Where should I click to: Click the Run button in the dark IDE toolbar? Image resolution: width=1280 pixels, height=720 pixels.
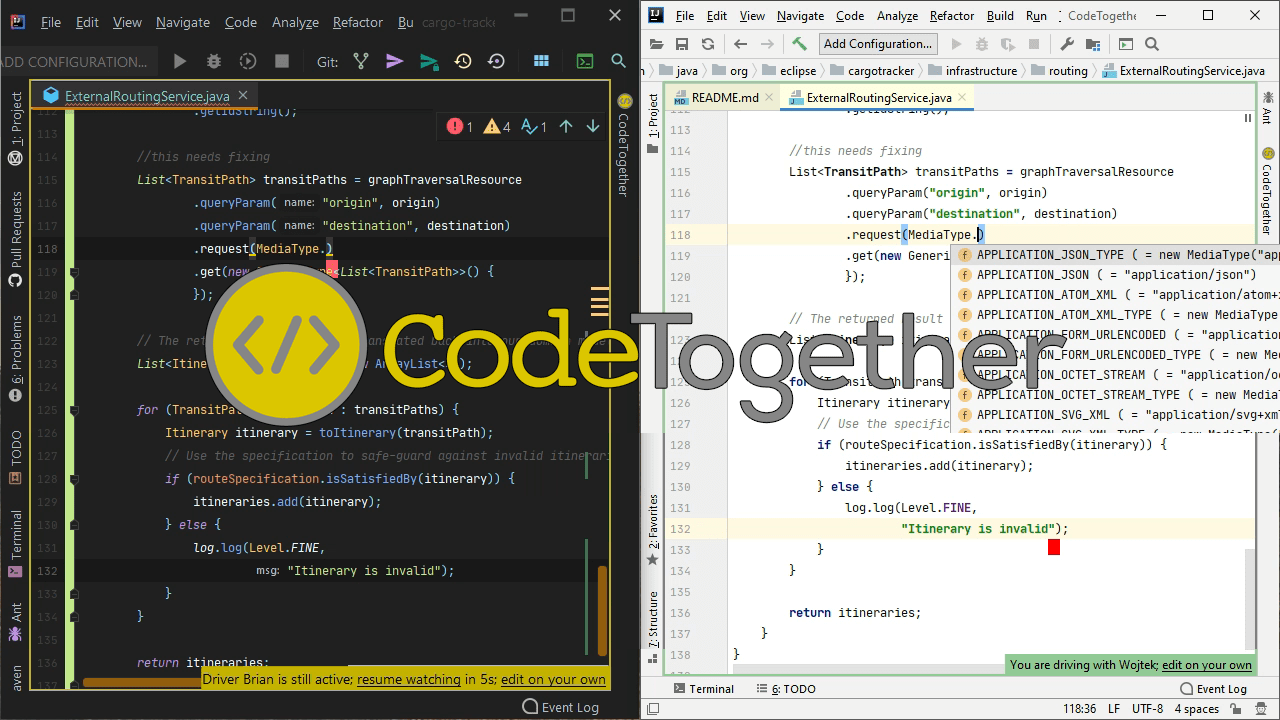pyautogui.click(x=180, y=61)
